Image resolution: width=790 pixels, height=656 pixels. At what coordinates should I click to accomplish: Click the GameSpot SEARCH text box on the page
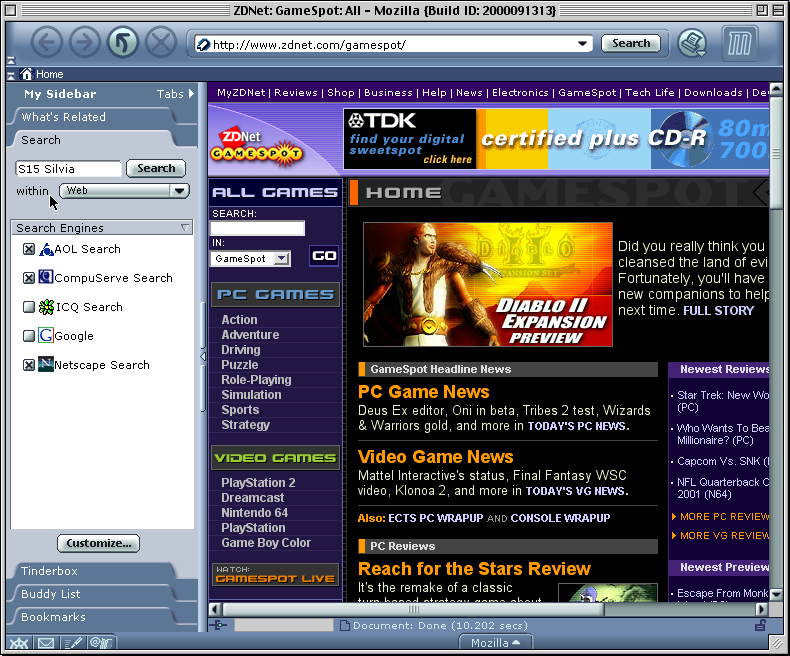[x=257, y=228]
